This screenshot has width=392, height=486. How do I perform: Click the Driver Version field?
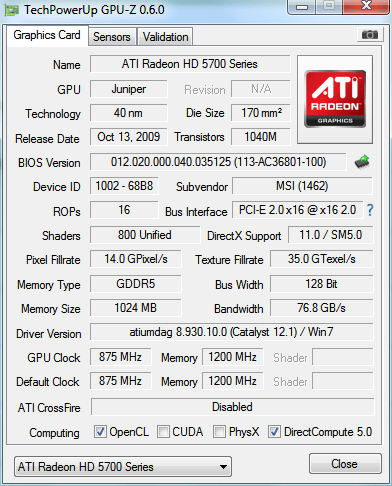[x=232, y=332]
